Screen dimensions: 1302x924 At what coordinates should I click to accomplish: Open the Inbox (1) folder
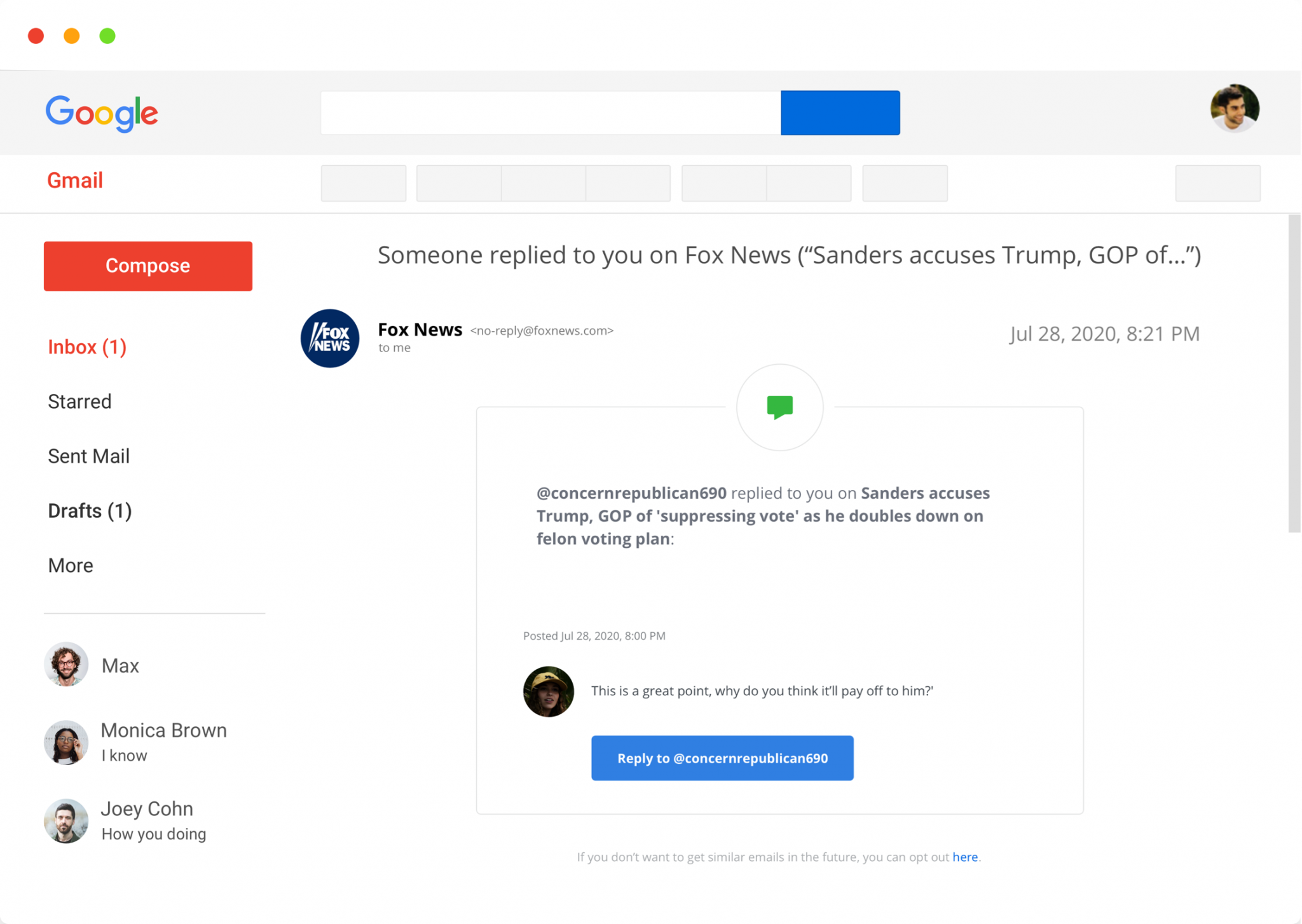pyautogui.click(x=87, y=347)
